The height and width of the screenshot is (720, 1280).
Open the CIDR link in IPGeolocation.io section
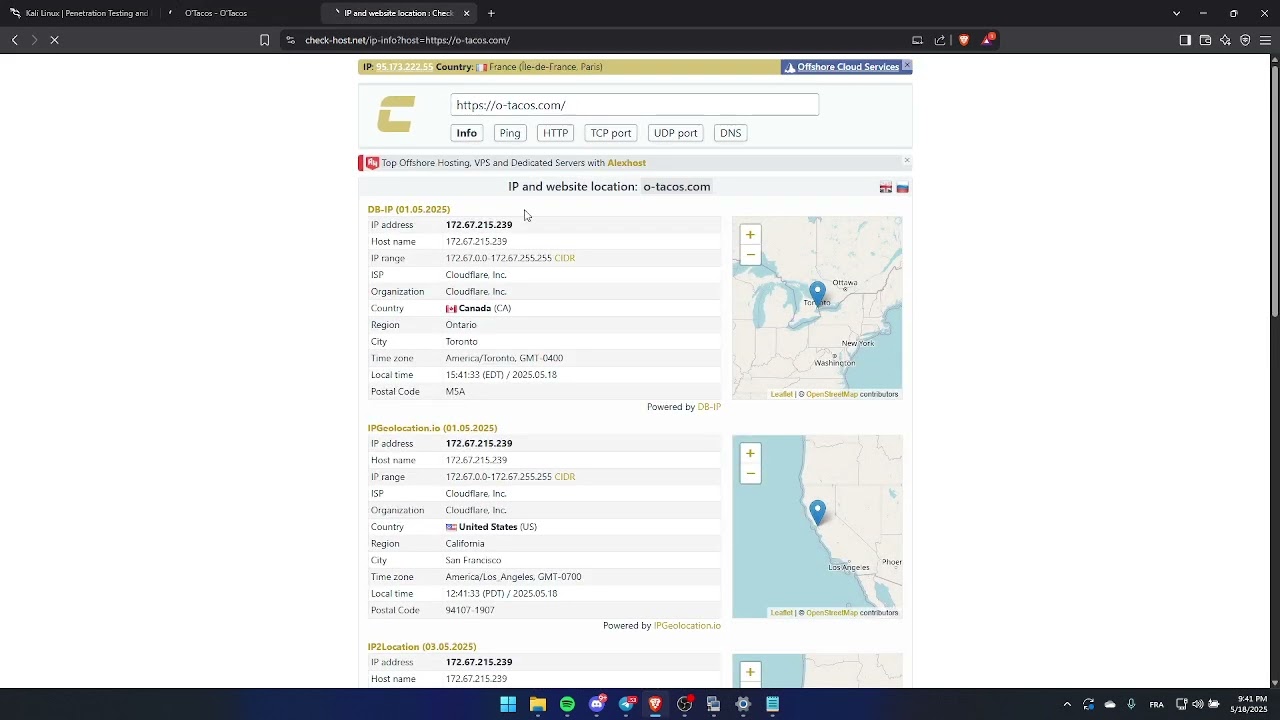tap(565, 477)
